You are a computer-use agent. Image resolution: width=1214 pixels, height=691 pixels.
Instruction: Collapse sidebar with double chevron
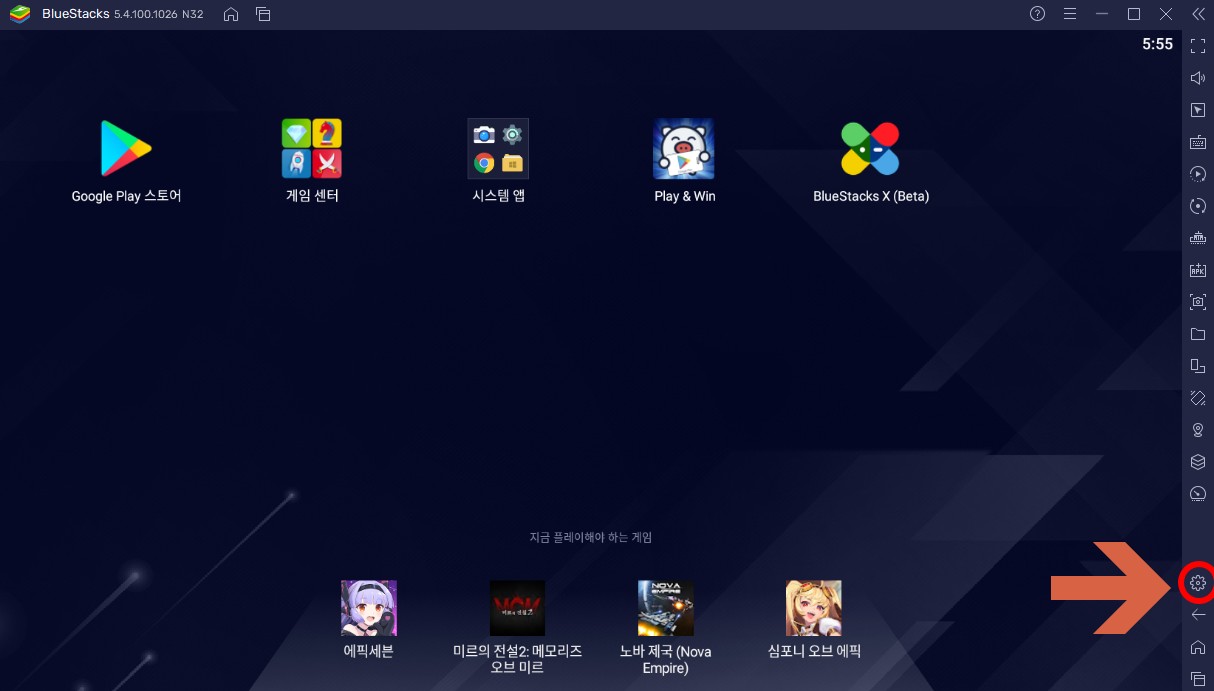(x=1198, y=14)
